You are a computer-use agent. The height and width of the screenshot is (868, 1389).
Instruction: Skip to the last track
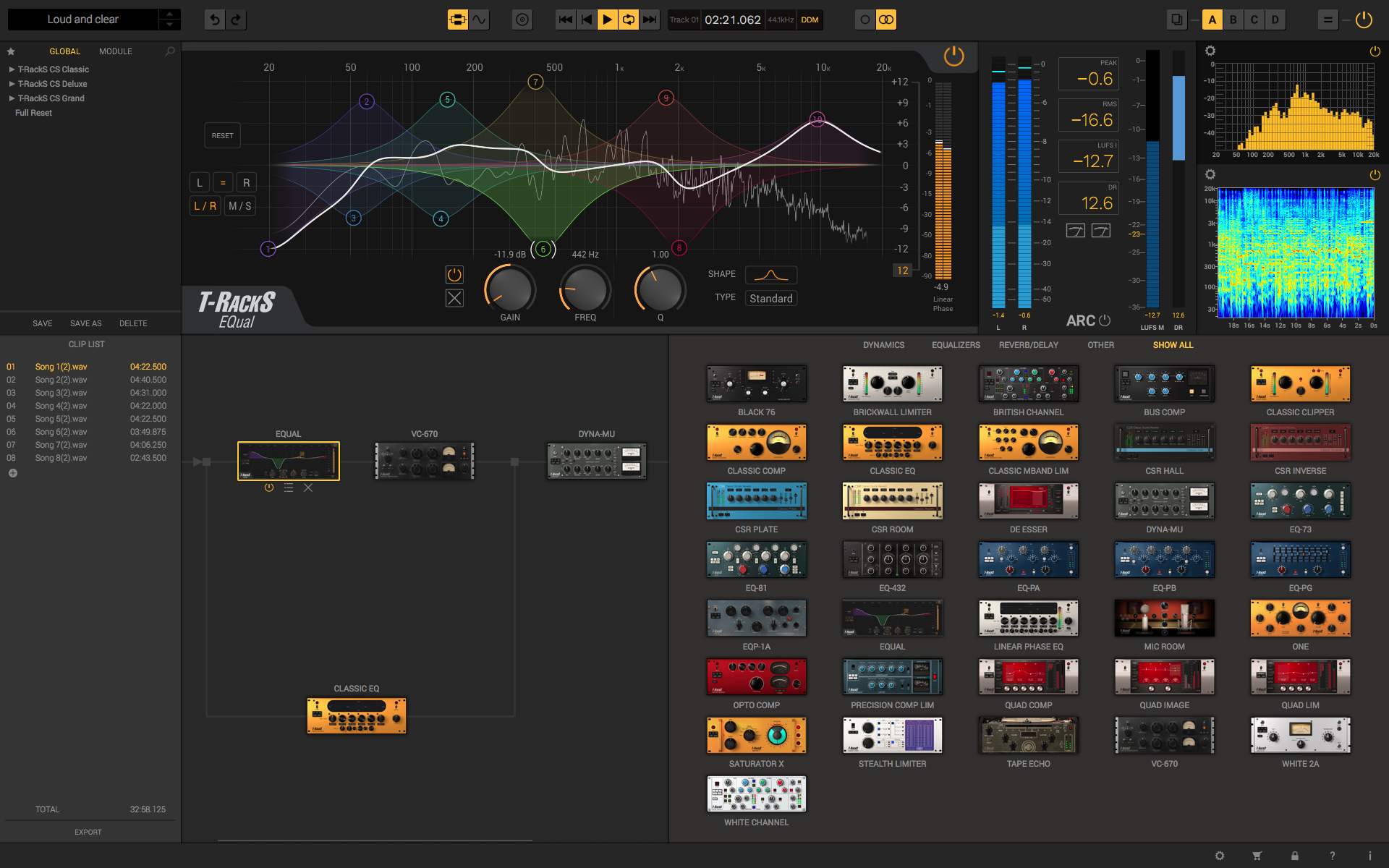pyautogui.click(x=650, y=20)
